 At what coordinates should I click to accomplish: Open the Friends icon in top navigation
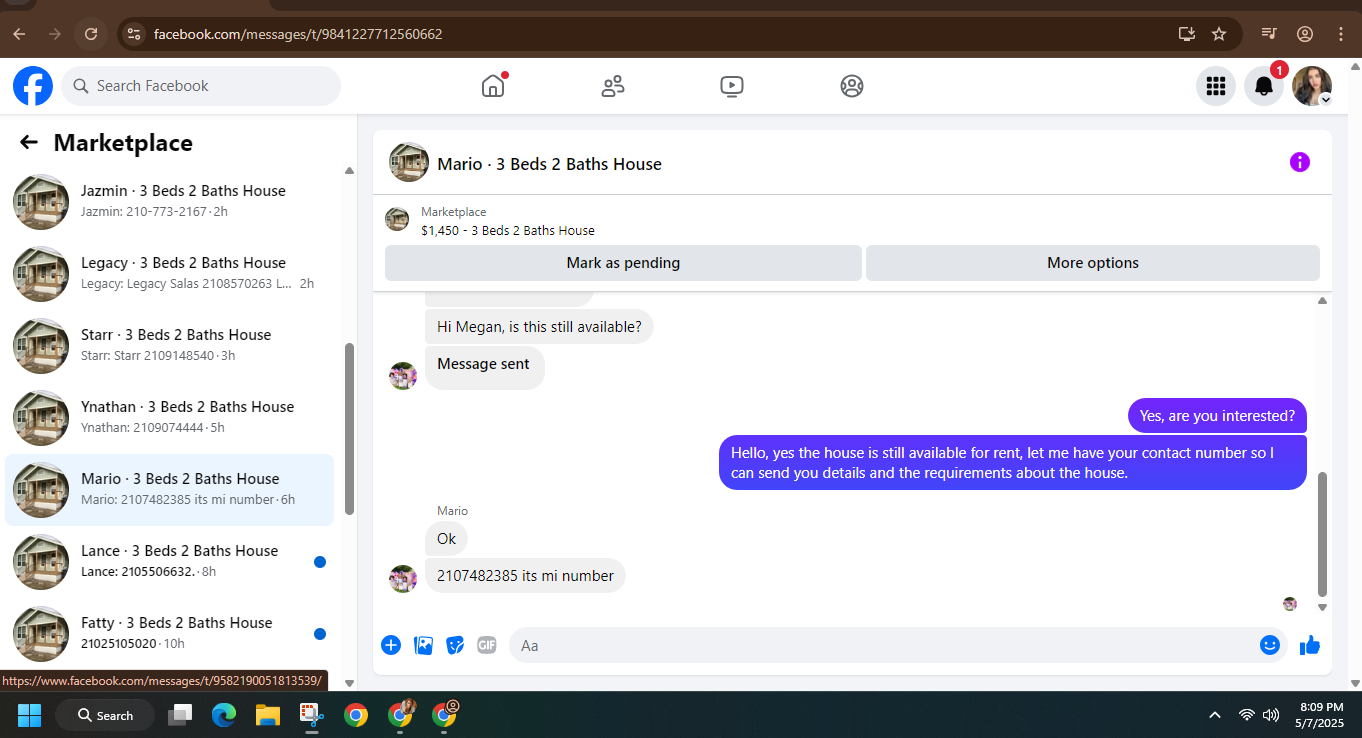pos(613,86)
